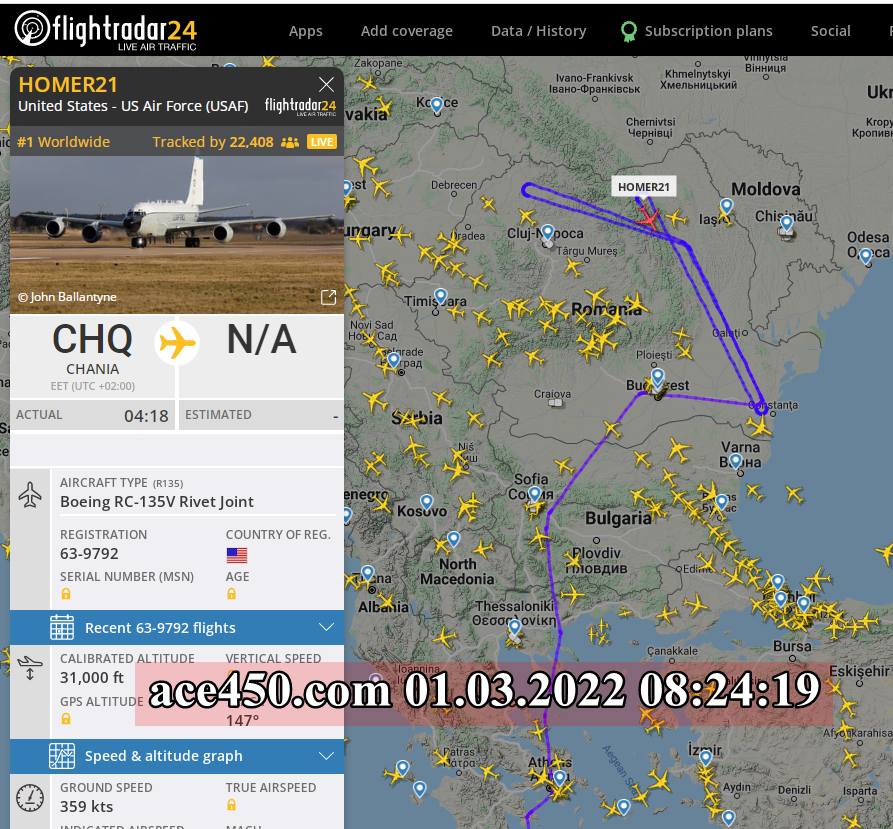Click the red HOMER21 aircraft icon on map

(648, 217)
